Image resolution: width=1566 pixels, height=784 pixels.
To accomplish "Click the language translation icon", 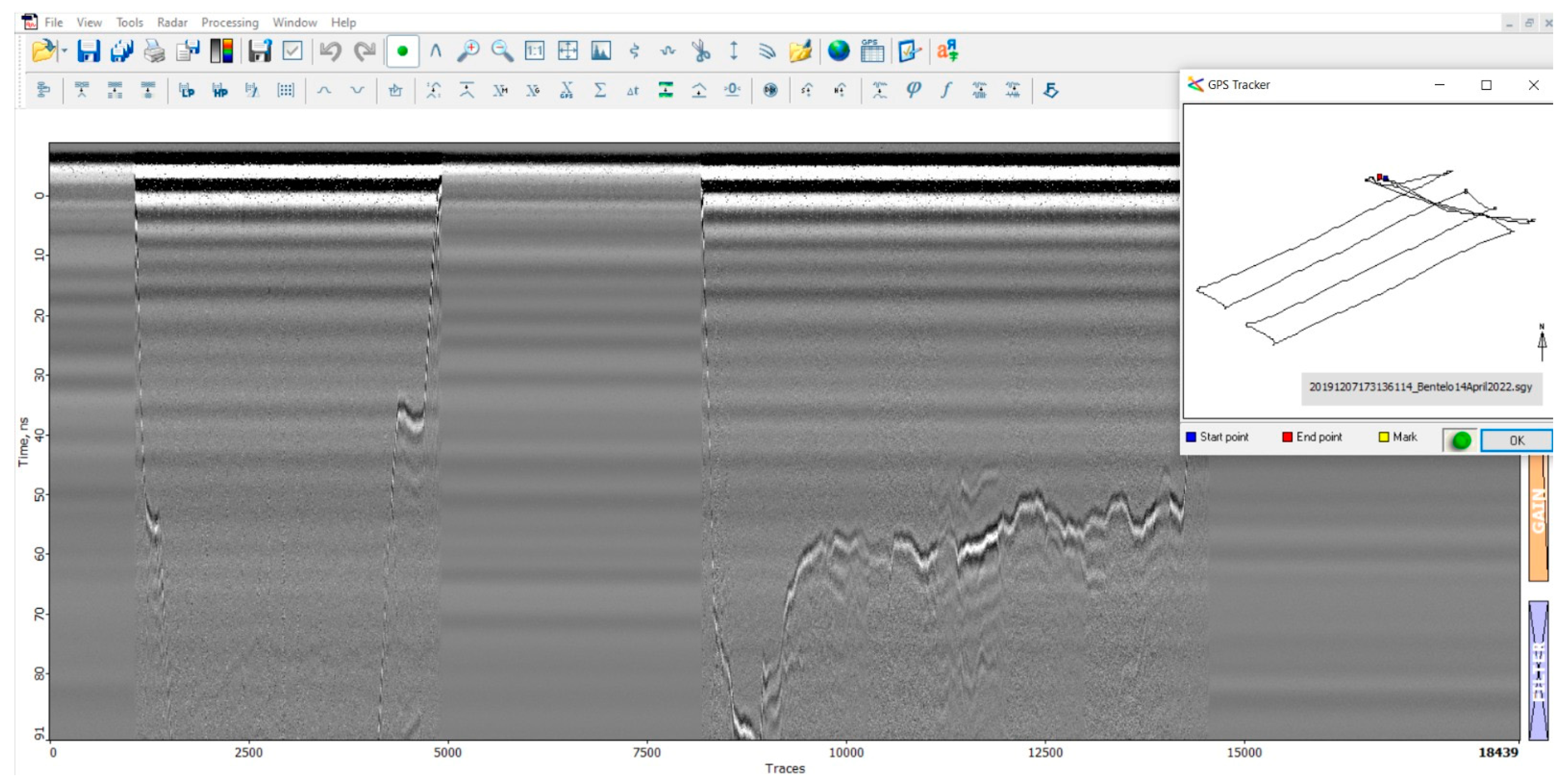I will (947, 51).
